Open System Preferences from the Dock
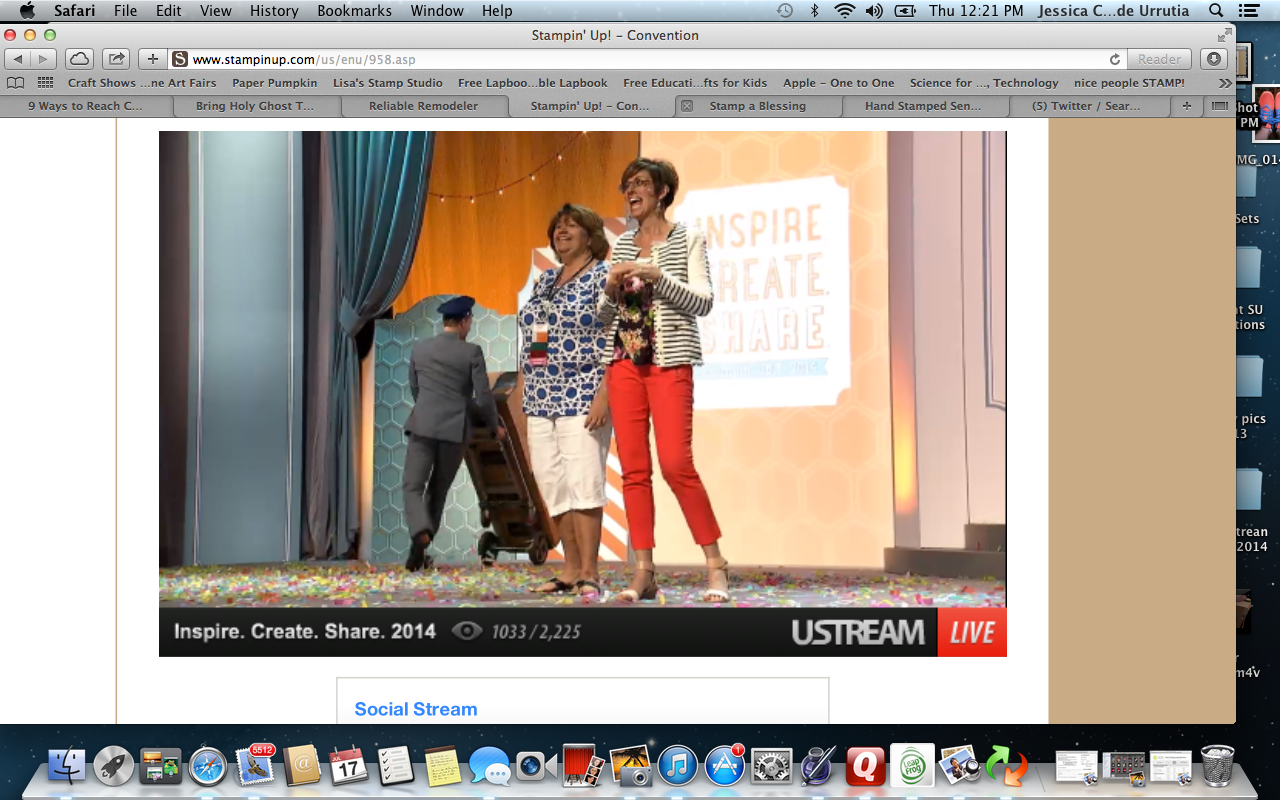1280x800 pixels. (x=772, y=766)
